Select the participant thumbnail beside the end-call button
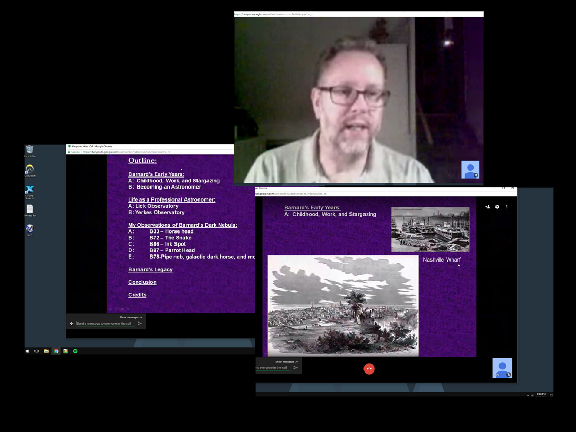Screen dimensions: 576x432 (502, 368)
